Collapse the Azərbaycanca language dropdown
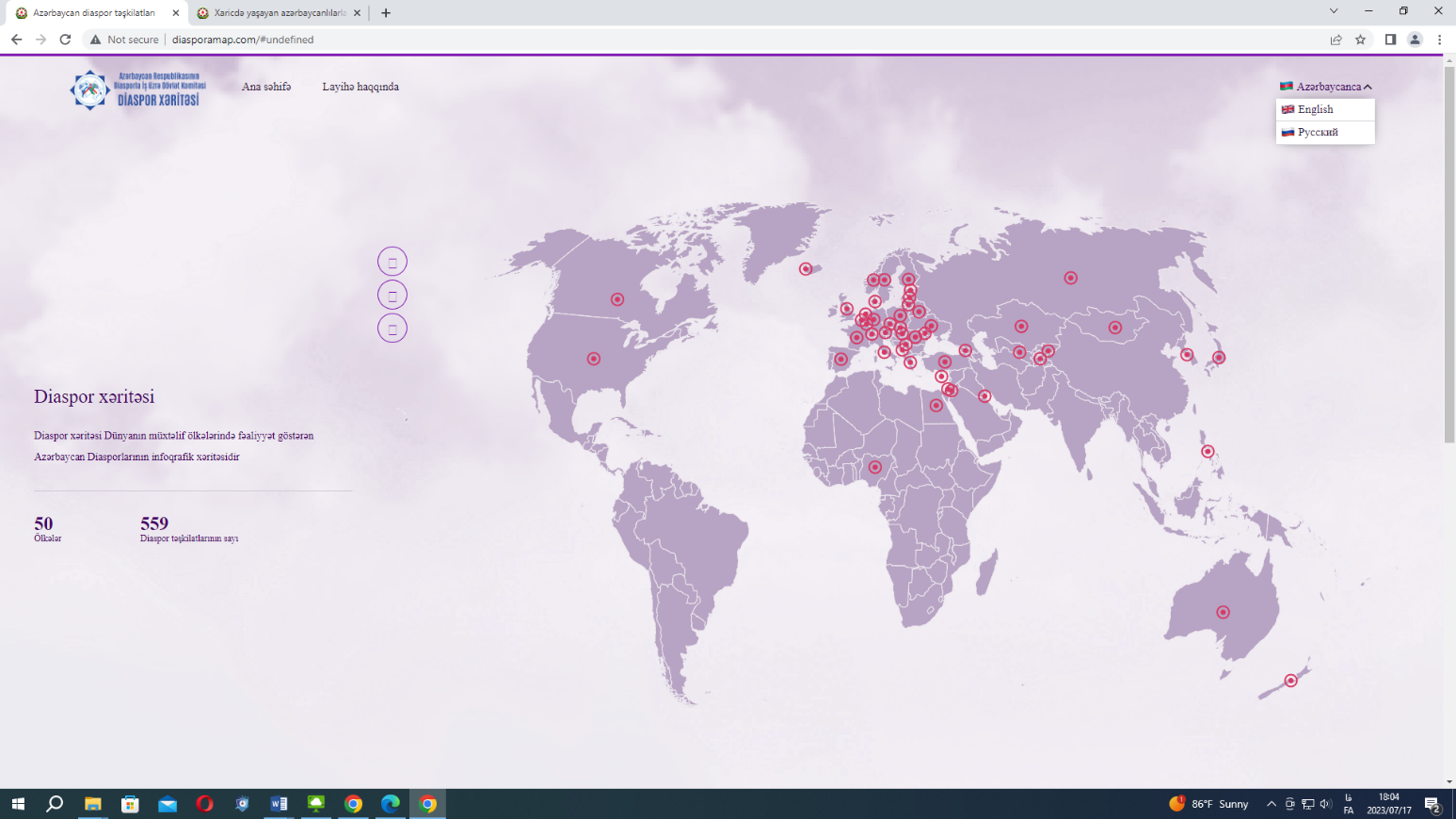Screen dimensions: 1456x819 [1325, 87]
